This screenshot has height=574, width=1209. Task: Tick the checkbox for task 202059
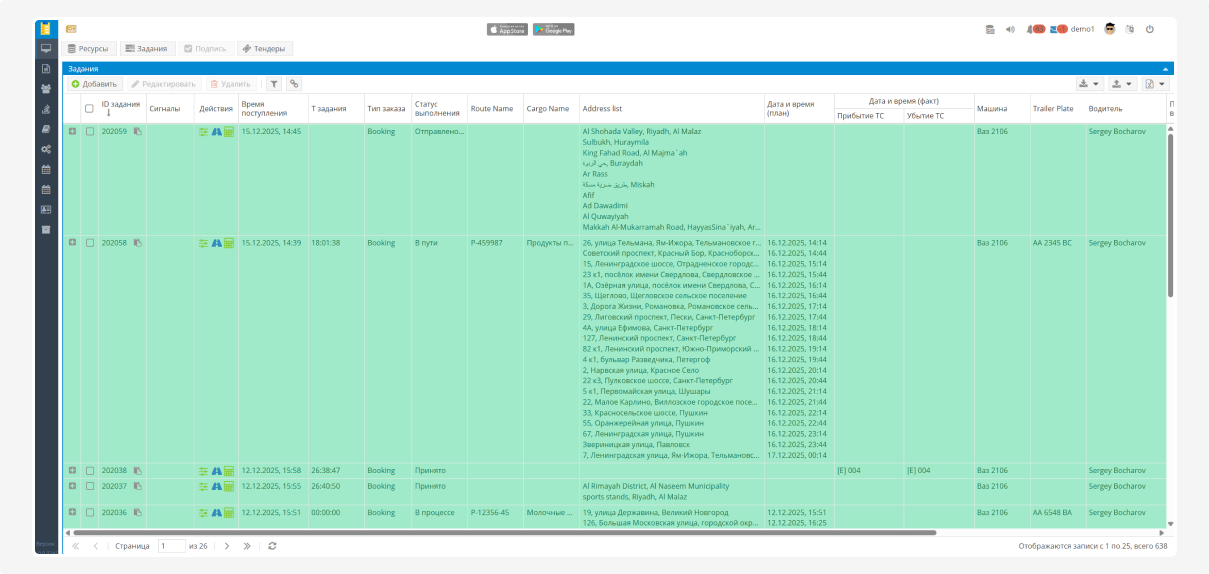90,132
